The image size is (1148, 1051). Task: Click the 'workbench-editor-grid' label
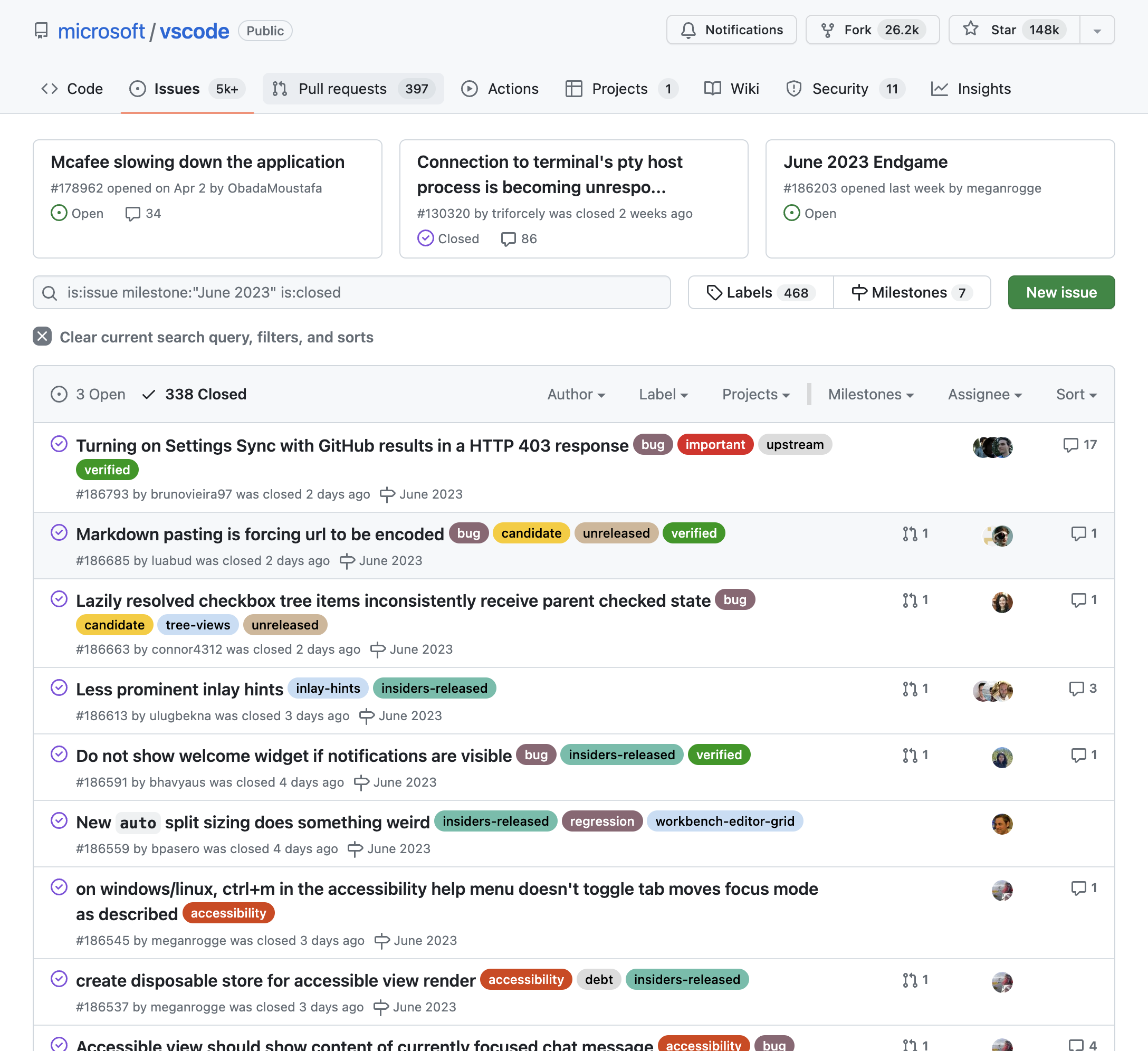click(725, 821)
